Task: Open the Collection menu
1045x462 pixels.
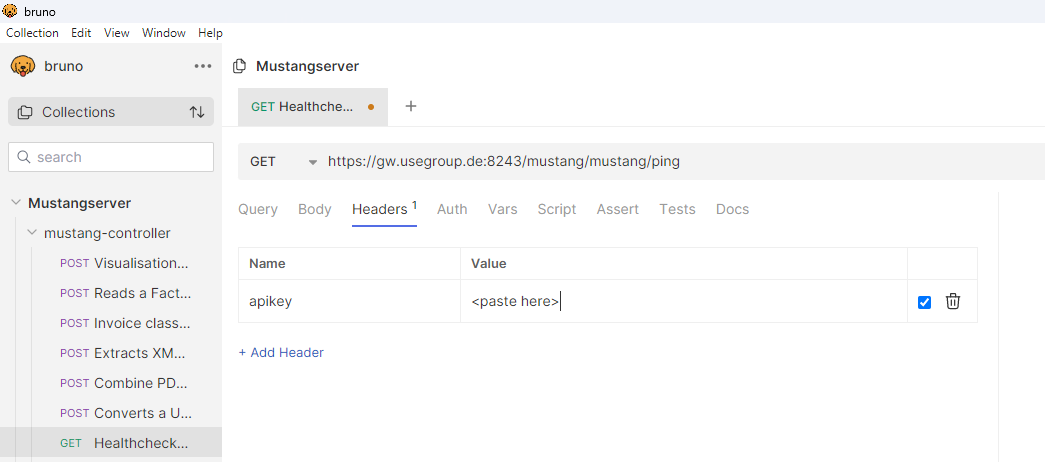Action: 32,33
